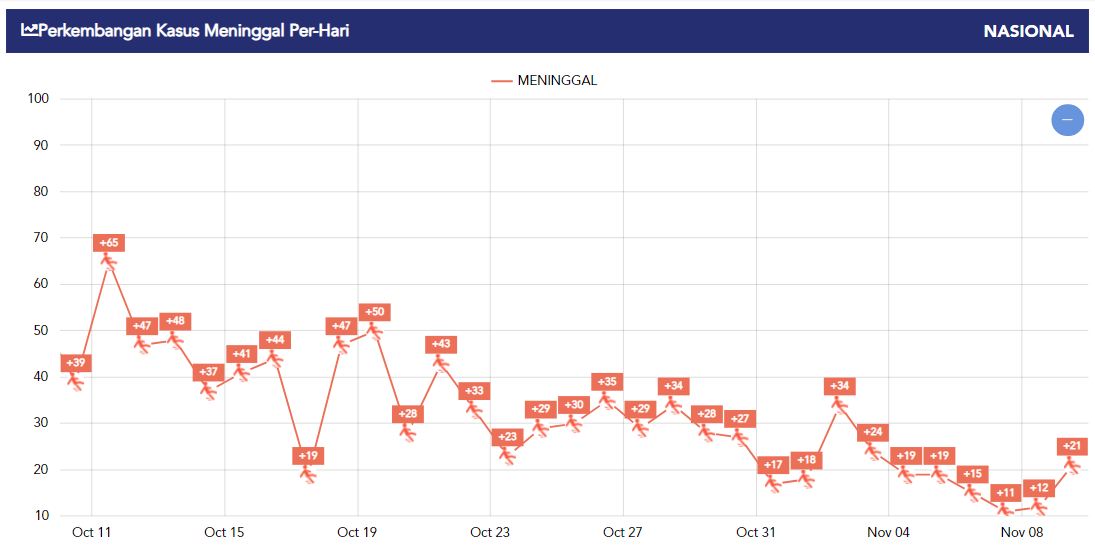Click the blue zoom-out minus button
Image resolution: width=1095 pixels, height=551 pixels.
point(1067,119)
